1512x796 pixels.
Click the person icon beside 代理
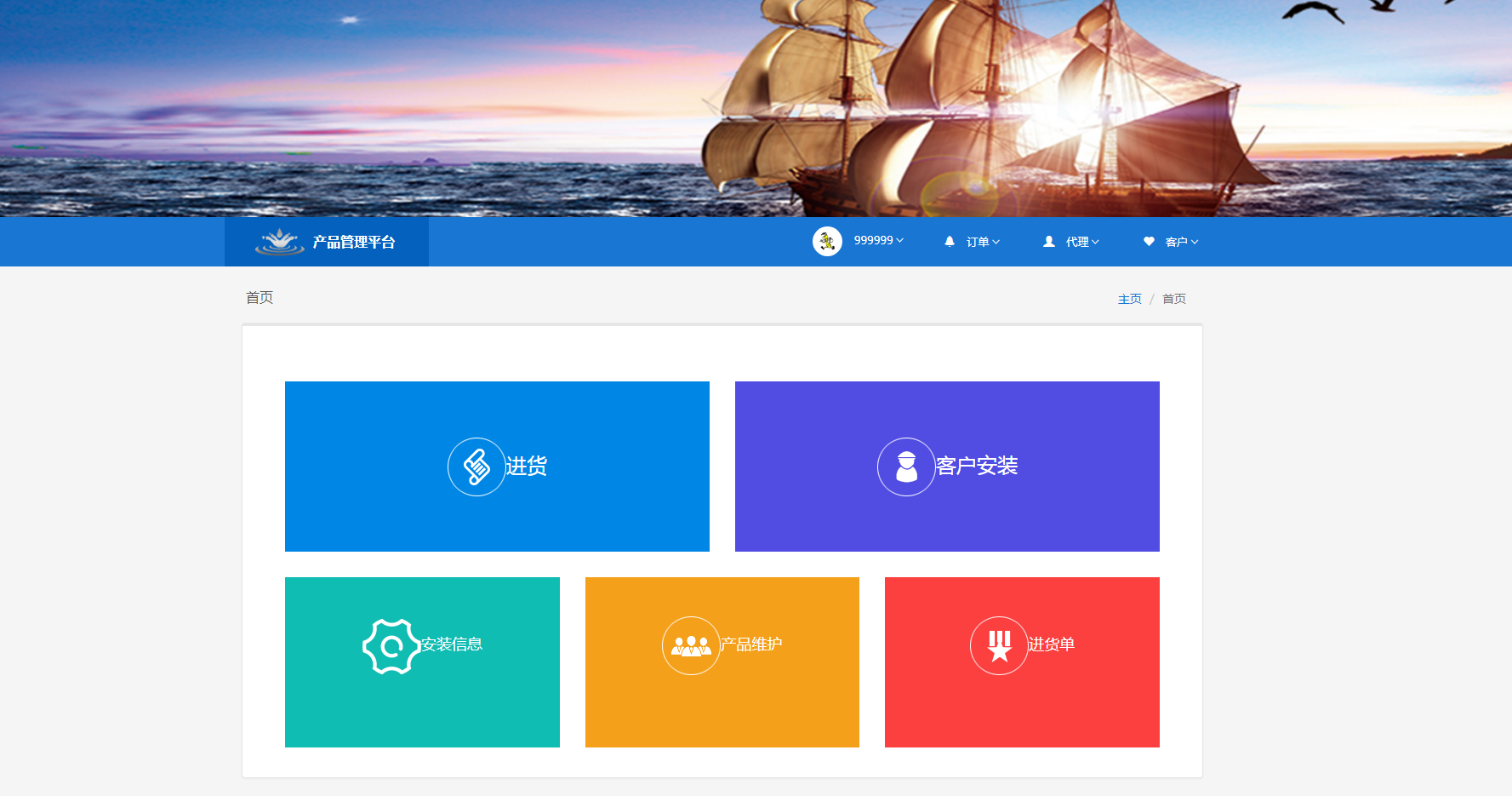click(x=1049, y=242)
